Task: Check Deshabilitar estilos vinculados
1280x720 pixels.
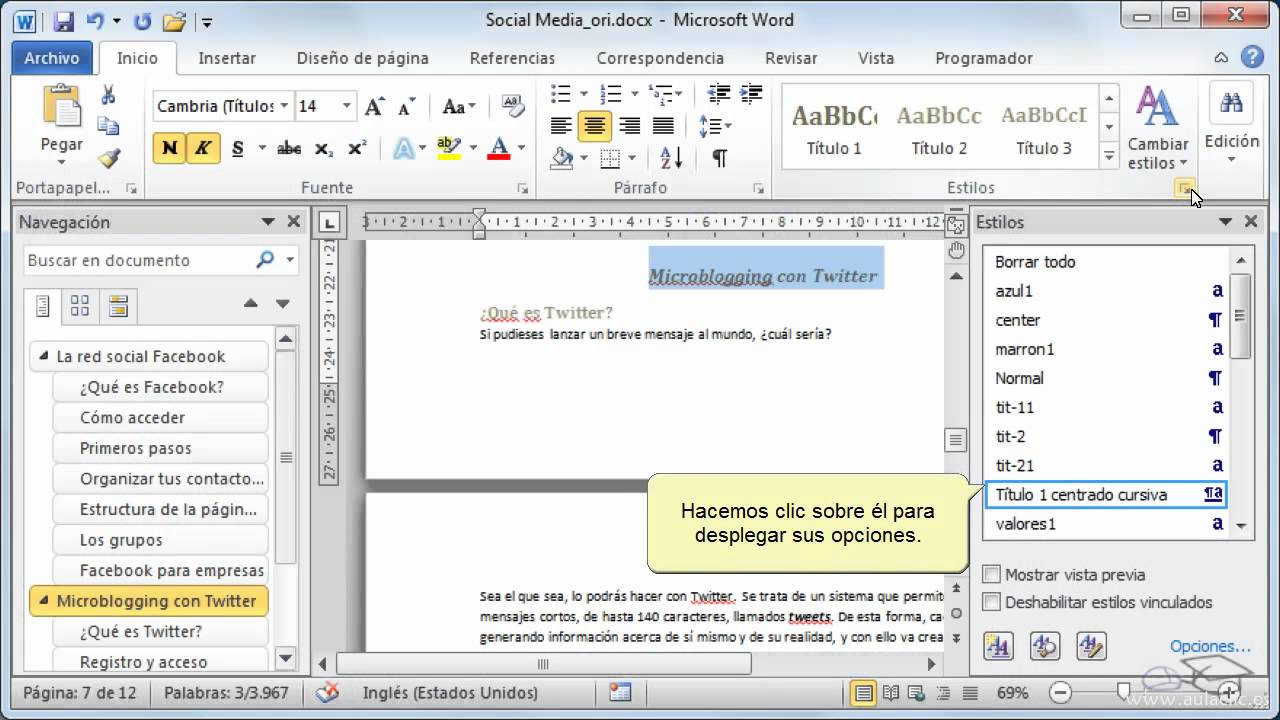Action: [x=992, y=602]
